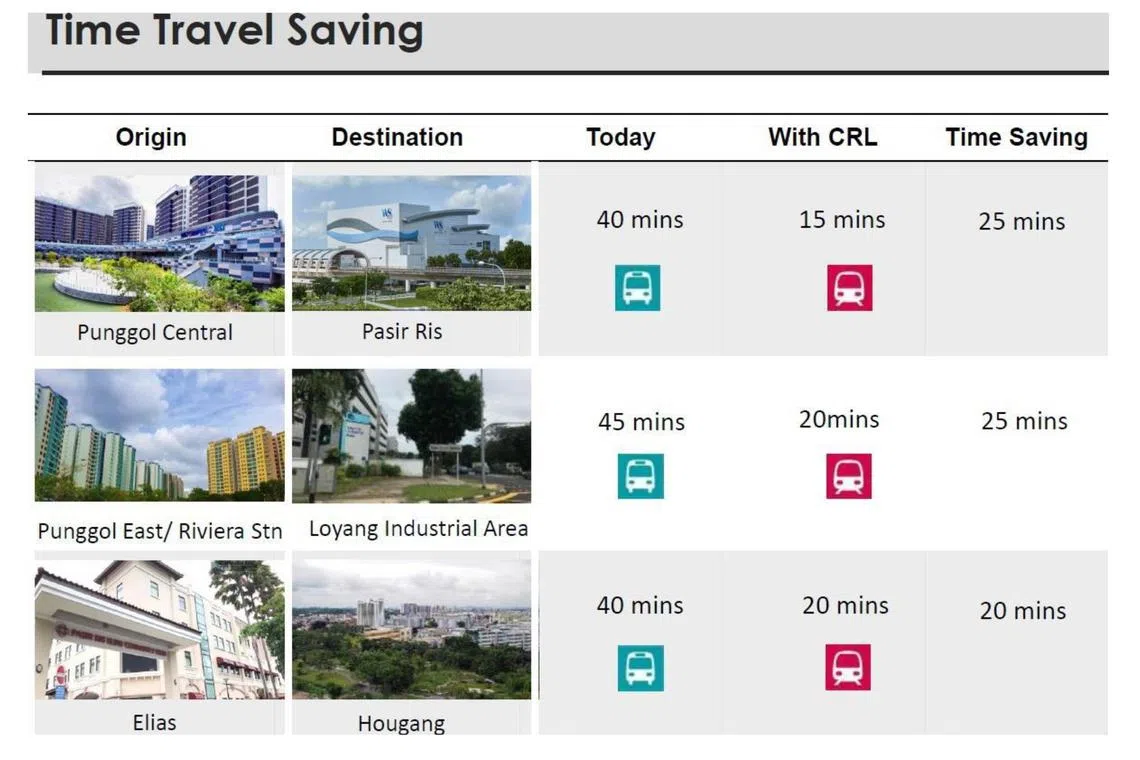Click the red train icon in Hougang row
This screenshot has width=1140, height=760.
click(x=848, y=667)
